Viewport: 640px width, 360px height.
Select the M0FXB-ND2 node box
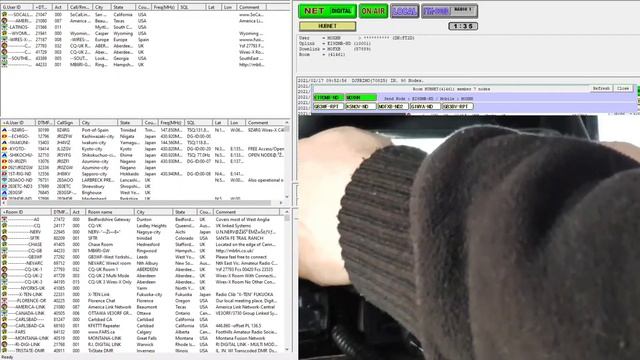[x=392, y=107]
